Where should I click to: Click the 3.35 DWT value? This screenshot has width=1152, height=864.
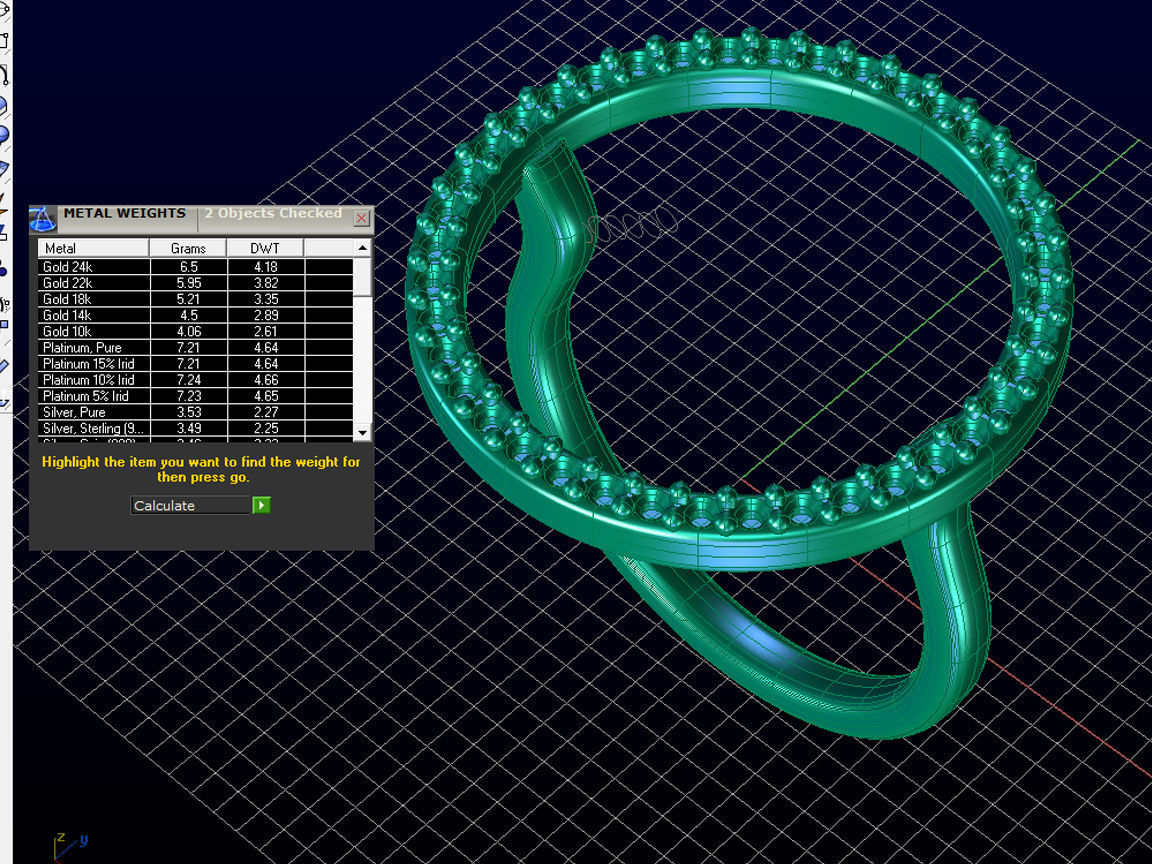pyautogui.click(x=266, y=299)
